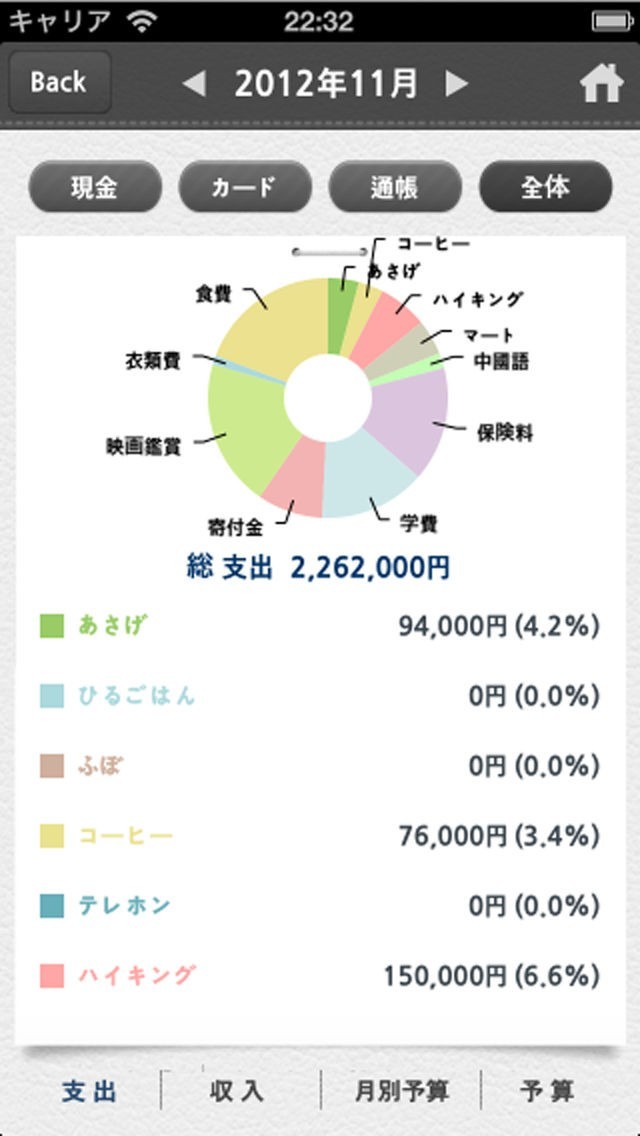Viewport: 640px width, 1136px height.
Task: Select the 現金 filter
Action: [95, 187]
